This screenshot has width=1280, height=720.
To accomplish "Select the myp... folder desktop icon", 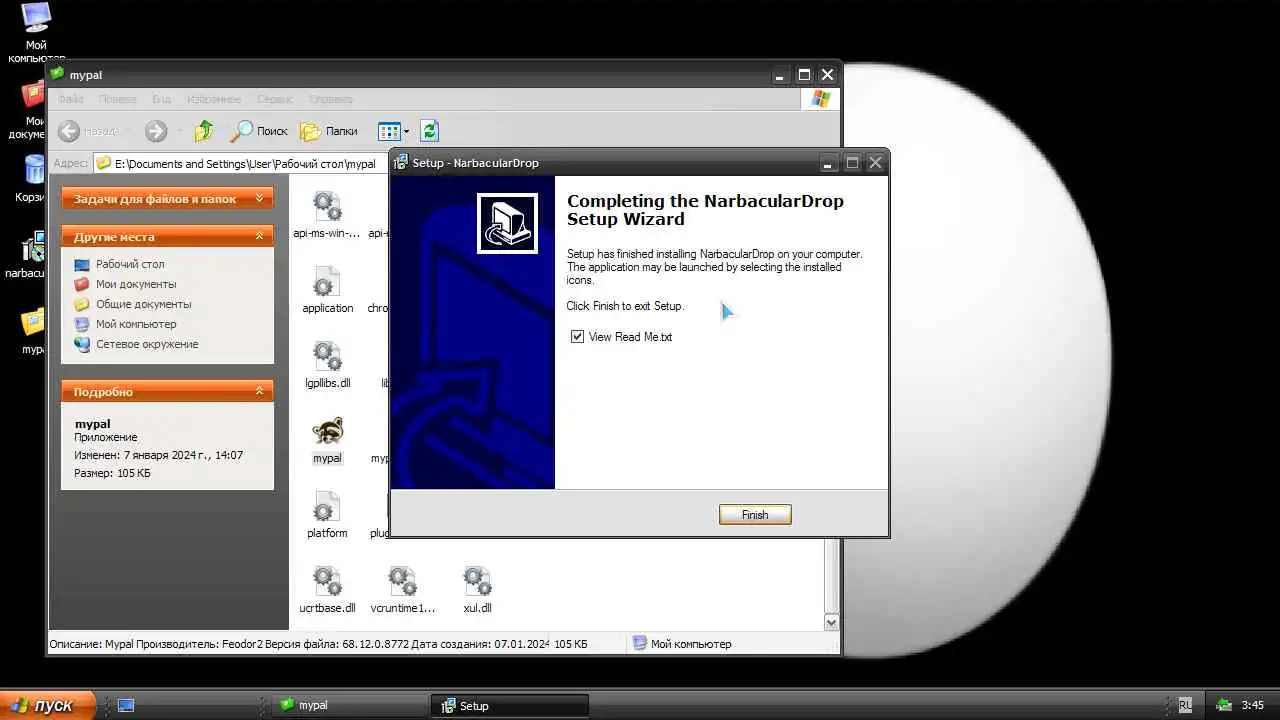I will pos(33,332).
